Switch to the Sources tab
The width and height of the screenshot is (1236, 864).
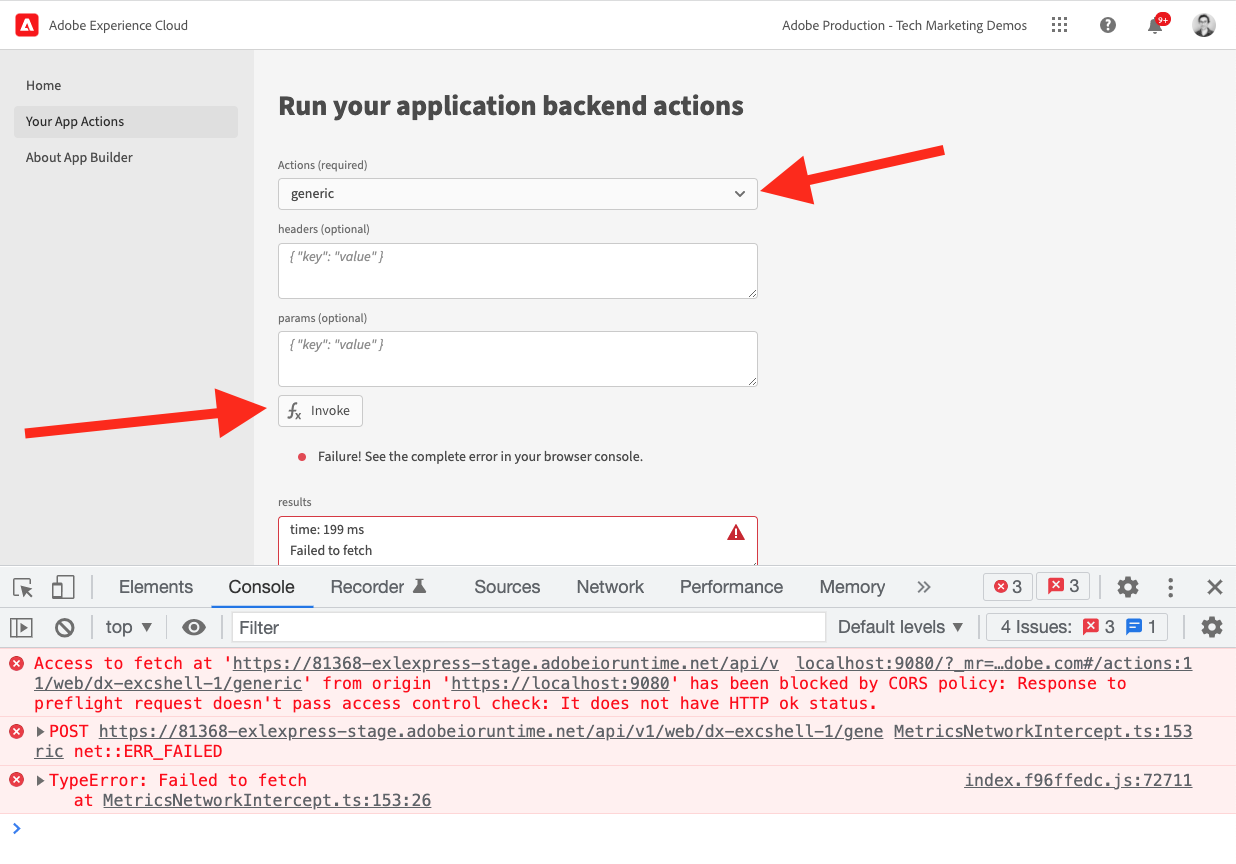tap(506, 587)
